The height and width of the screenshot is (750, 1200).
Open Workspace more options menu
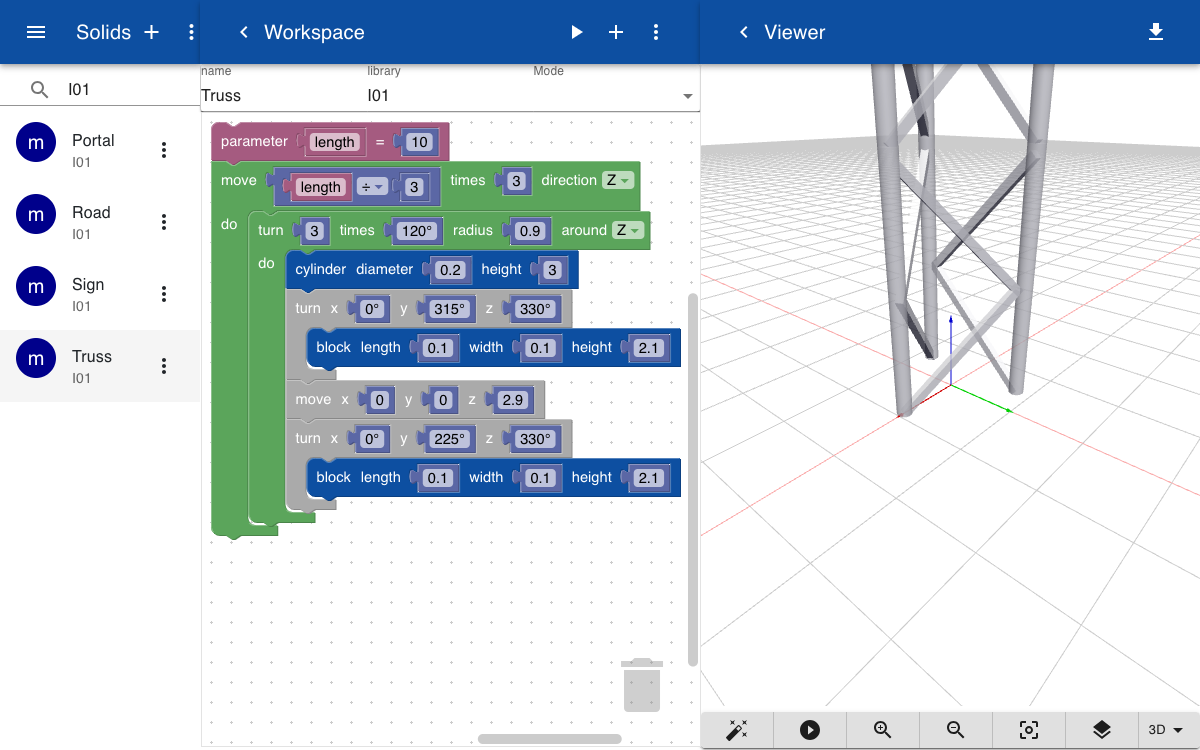(x=656, y=32)
